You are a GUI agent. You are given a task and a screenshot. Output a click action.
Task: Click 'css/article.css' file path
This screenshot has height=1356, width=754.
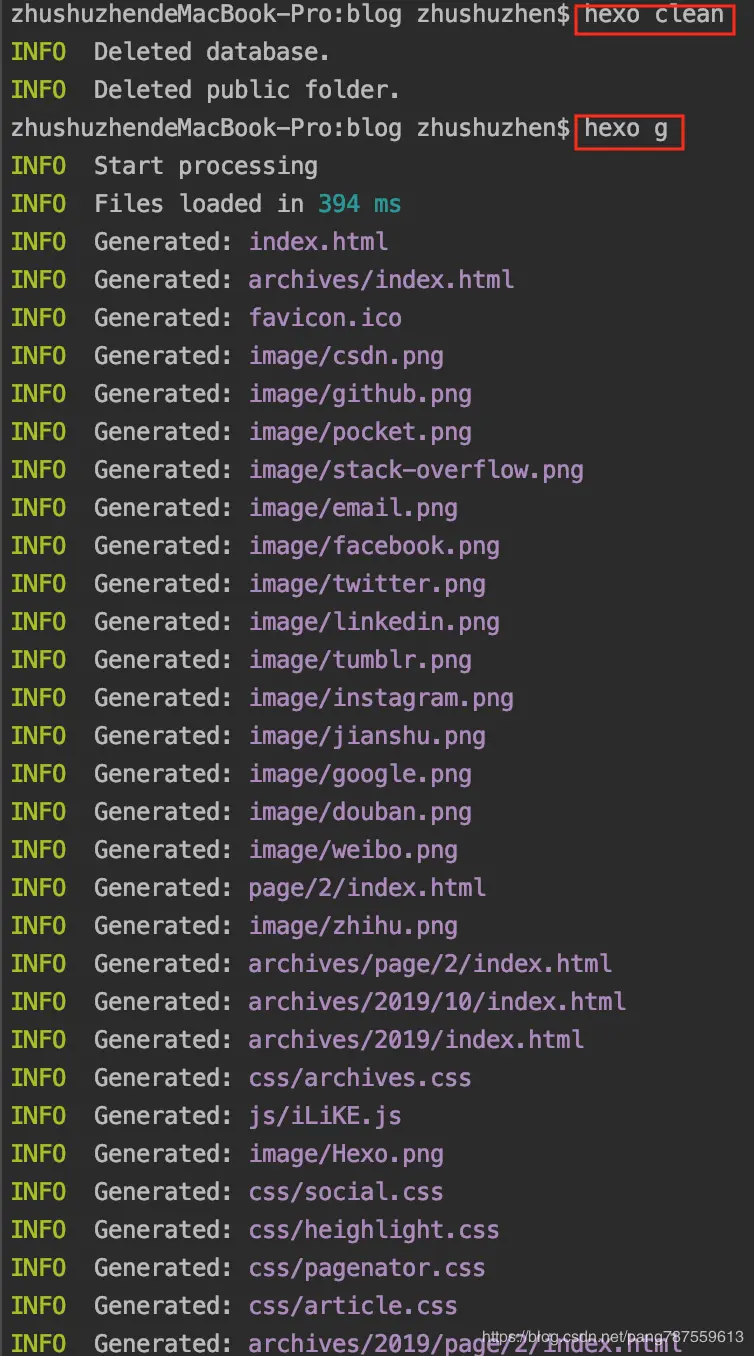click(x=353, y=1306)
